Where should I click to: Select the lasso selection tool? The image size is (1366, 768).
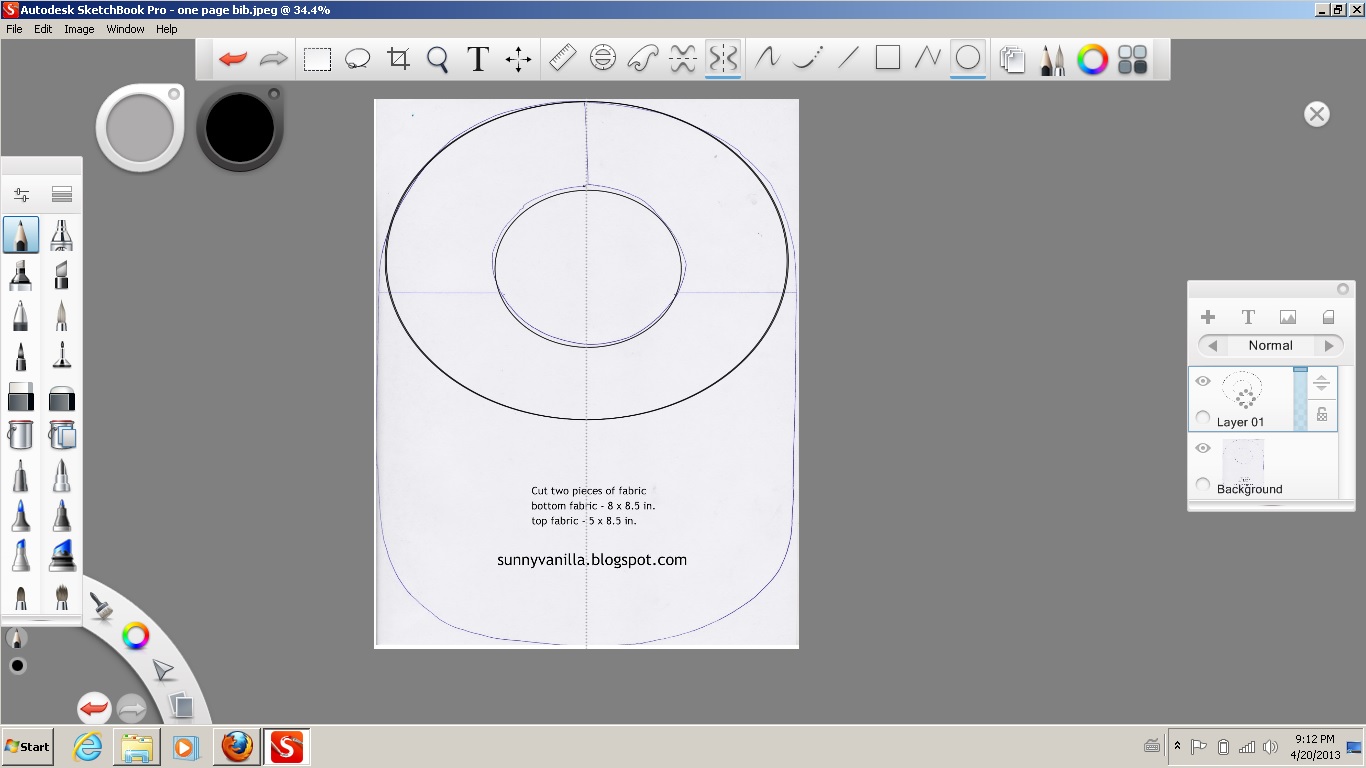[x=357, y=59]
